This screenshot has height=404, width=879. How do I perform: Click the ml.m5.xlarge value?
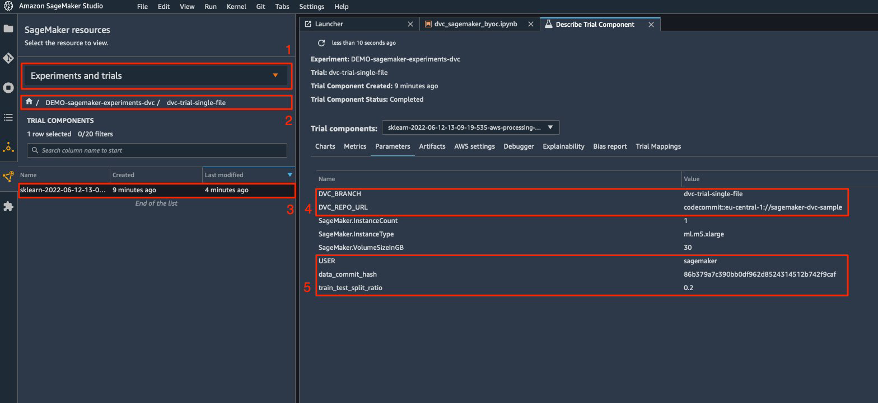click(x=704, y=234)
